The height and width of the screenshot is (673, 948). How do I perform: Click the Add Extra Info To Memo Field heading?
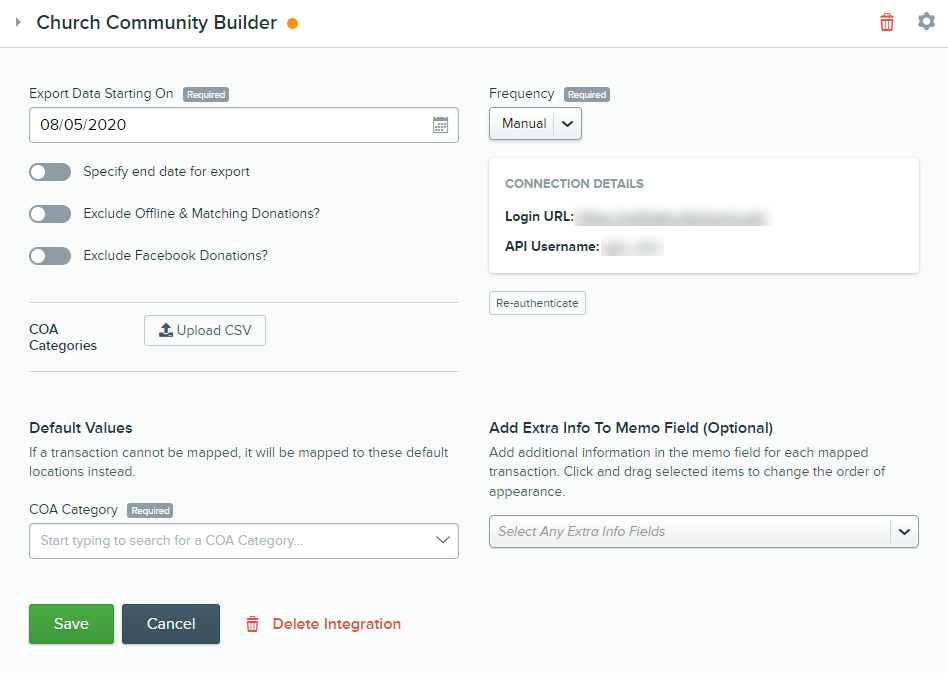631,428
